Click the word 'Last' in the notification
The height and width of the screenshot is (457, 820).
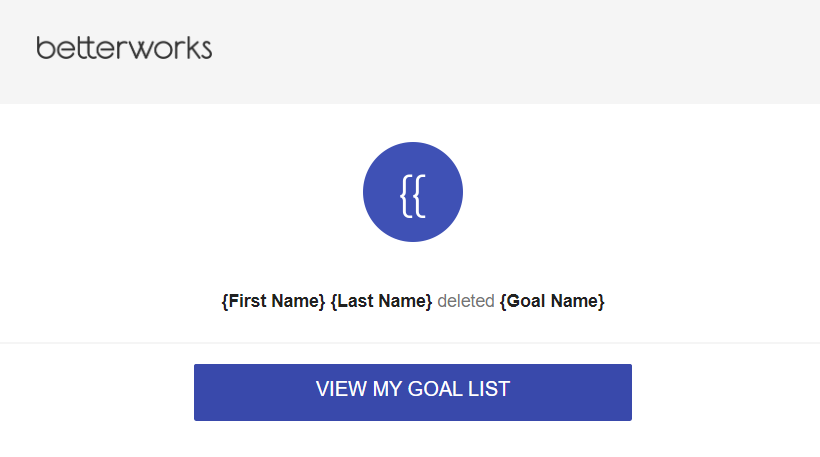pos(356,301)
